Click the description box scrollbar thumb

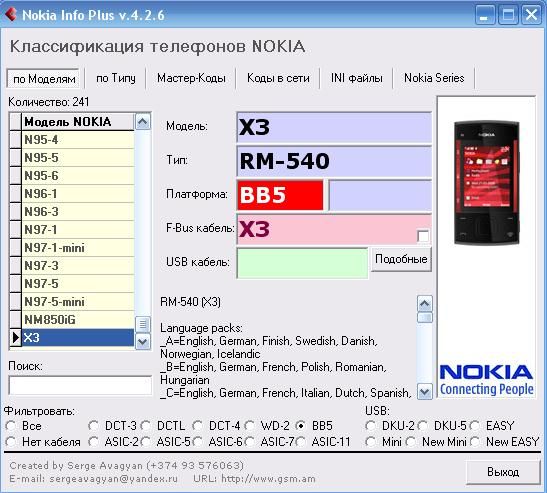(425, 318)
